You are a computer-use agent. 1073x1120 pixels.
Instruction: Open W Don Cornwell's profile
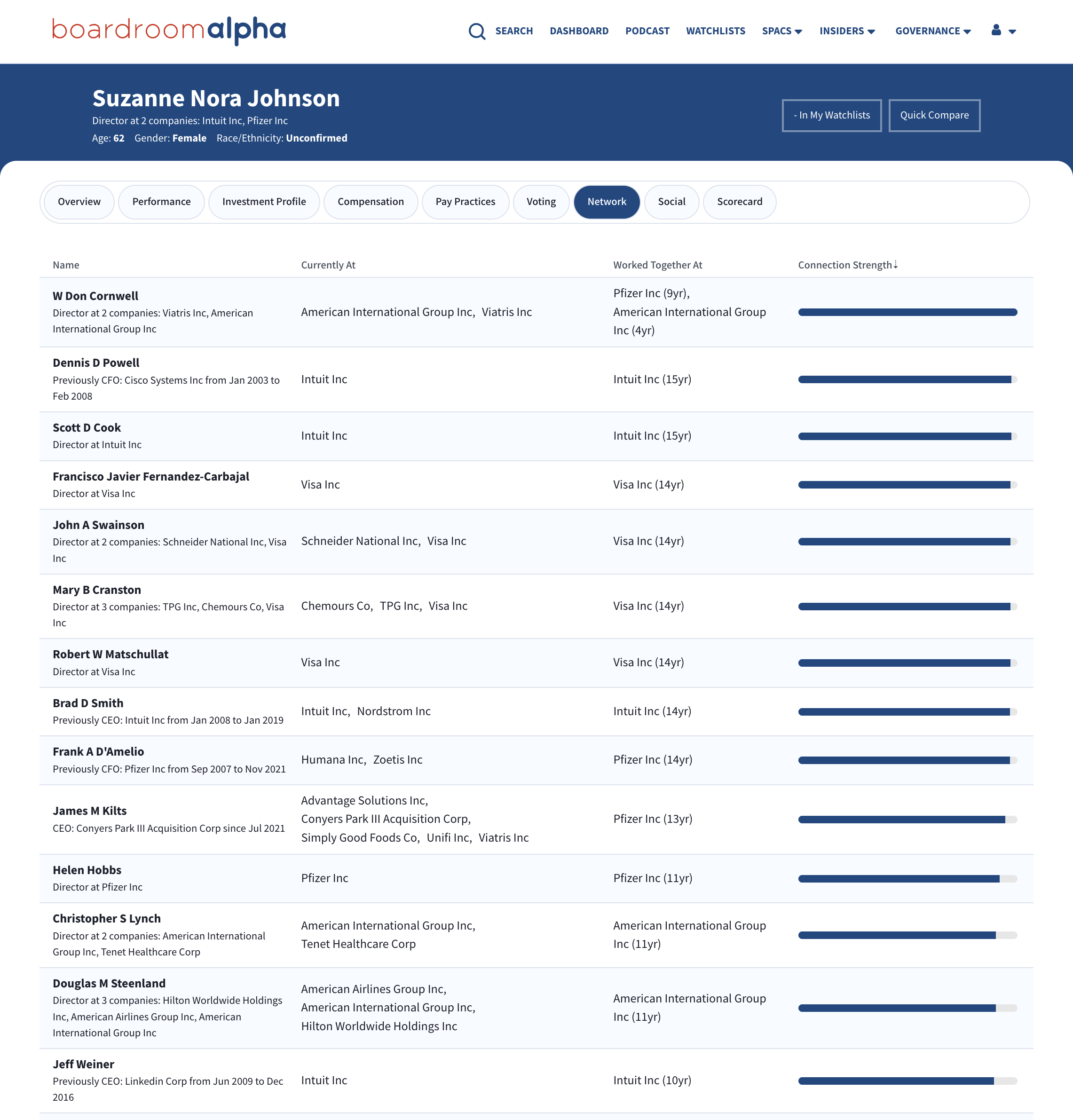(95, 296)
